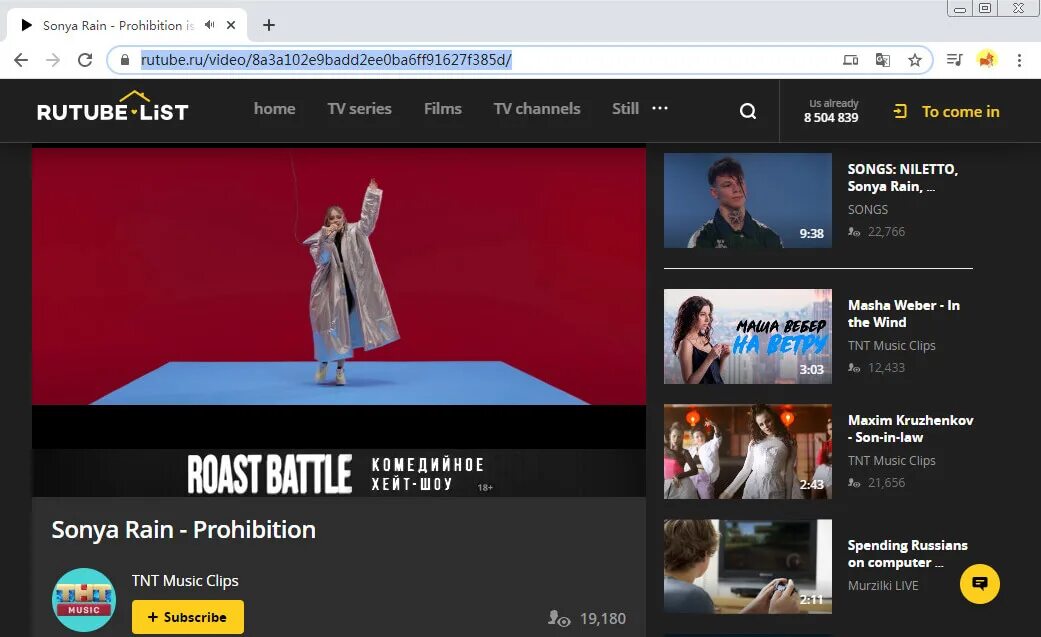Open the TNT Music channel avatar
Screen dimensions: 1041x637
coord(84,599)
